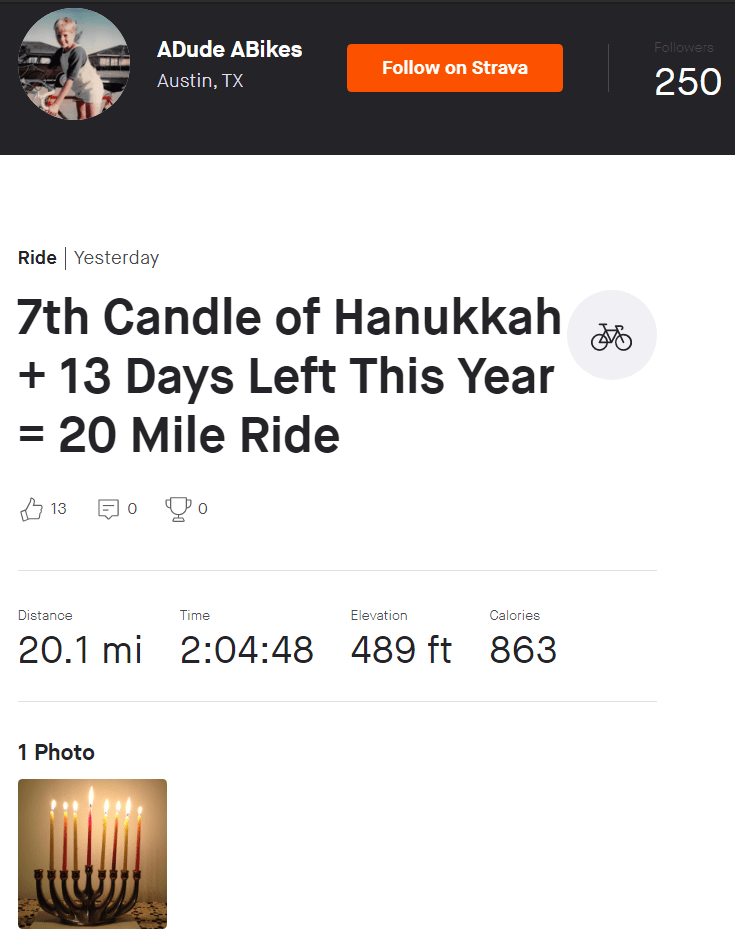The image size is (735, 936).
Task: Click the Followers label
Action: 684,47
